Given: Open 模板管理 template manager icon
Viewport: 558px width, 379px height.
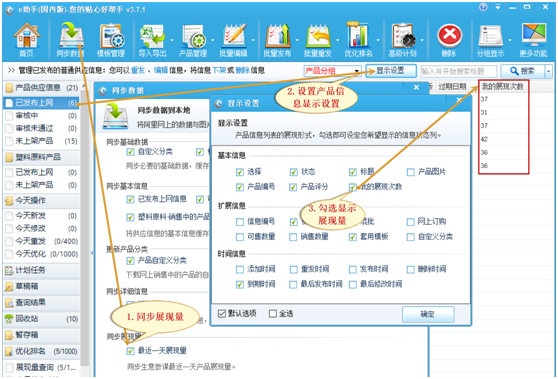Looking at the screenshot, I should tap(111, 39).
